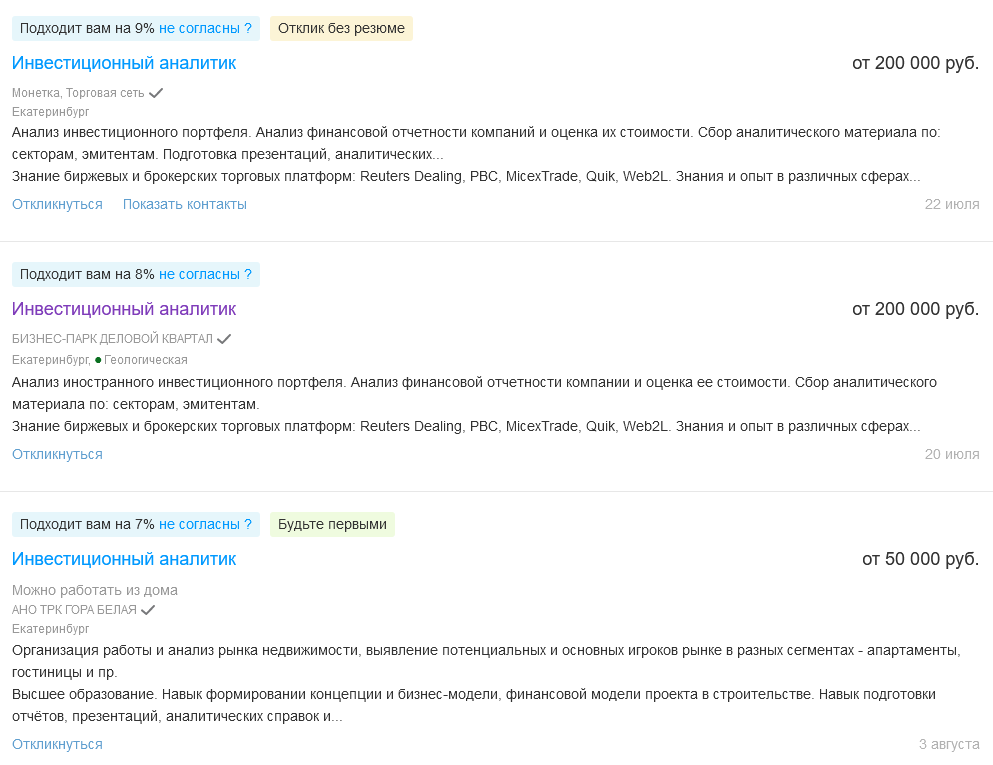The height and width of the screenshot is (765, 993).
Task: Click the Геологическая metro station label
Action: tap(145, 360)
